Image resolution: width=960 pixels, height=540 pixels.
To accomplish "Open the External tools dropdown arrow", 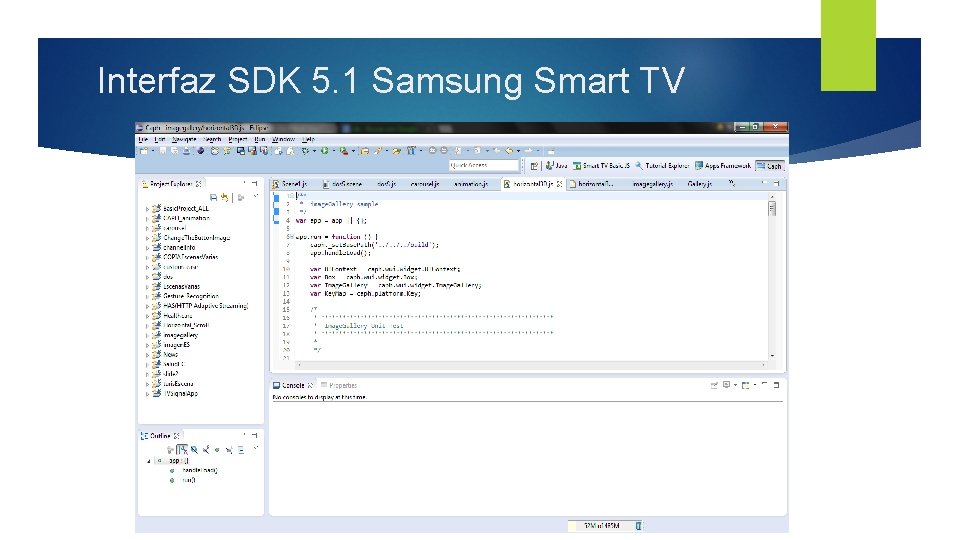I will point(353,151).
